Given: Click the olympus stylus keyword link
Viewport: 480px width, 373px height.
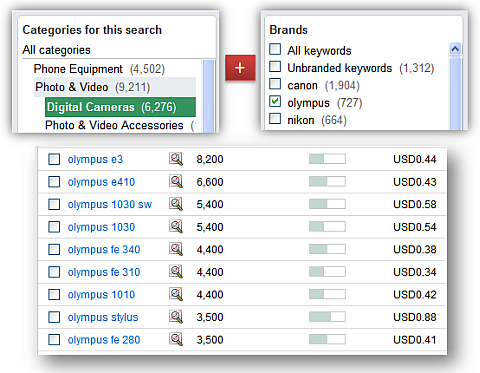Looking at the screenshot, I should tap(103, 317).
